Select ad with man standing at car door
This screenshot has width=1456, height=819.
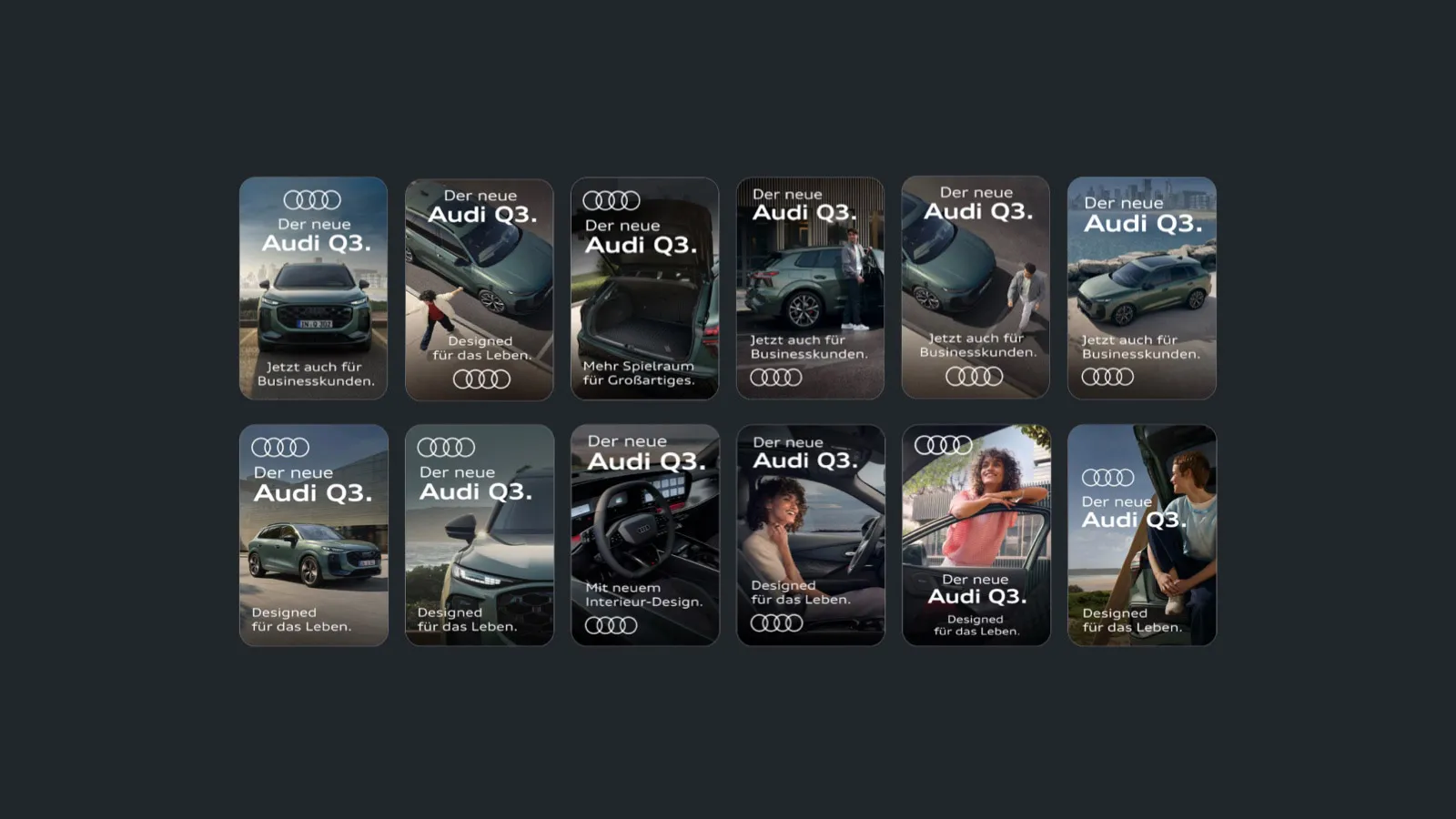tap(810, 288)
